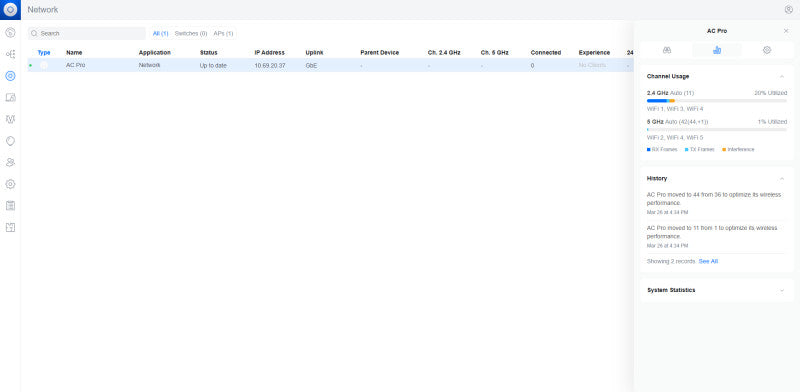Open the Insights waveform icon in sidebar
Viewport: 800px width, 392px height.
pos(10,119)
